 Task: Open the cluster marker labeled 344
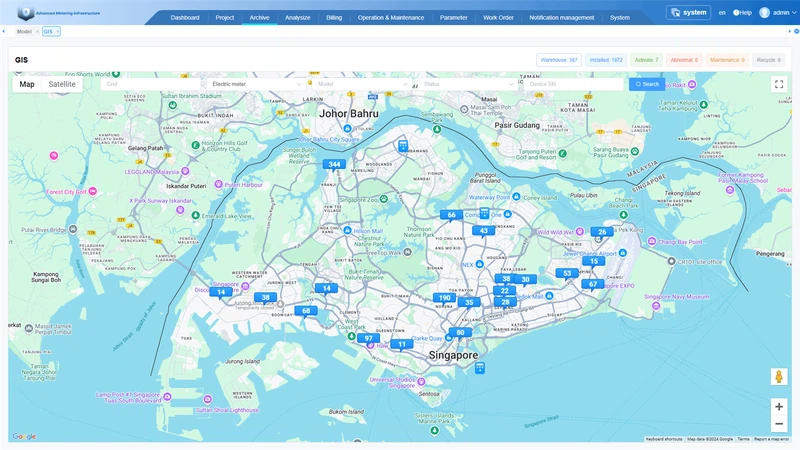coord(334,165)
